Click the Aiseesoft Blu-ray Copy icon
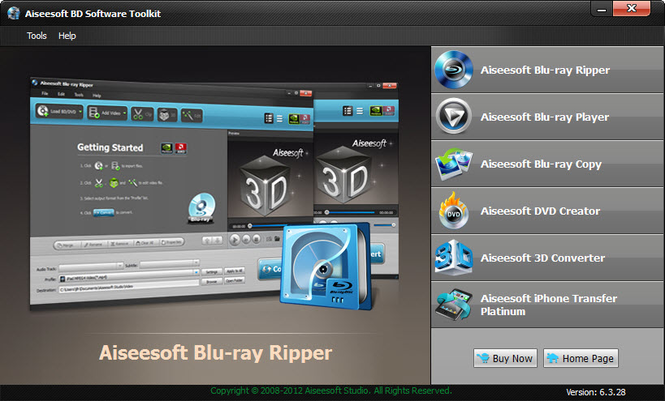 click(453, 164)
